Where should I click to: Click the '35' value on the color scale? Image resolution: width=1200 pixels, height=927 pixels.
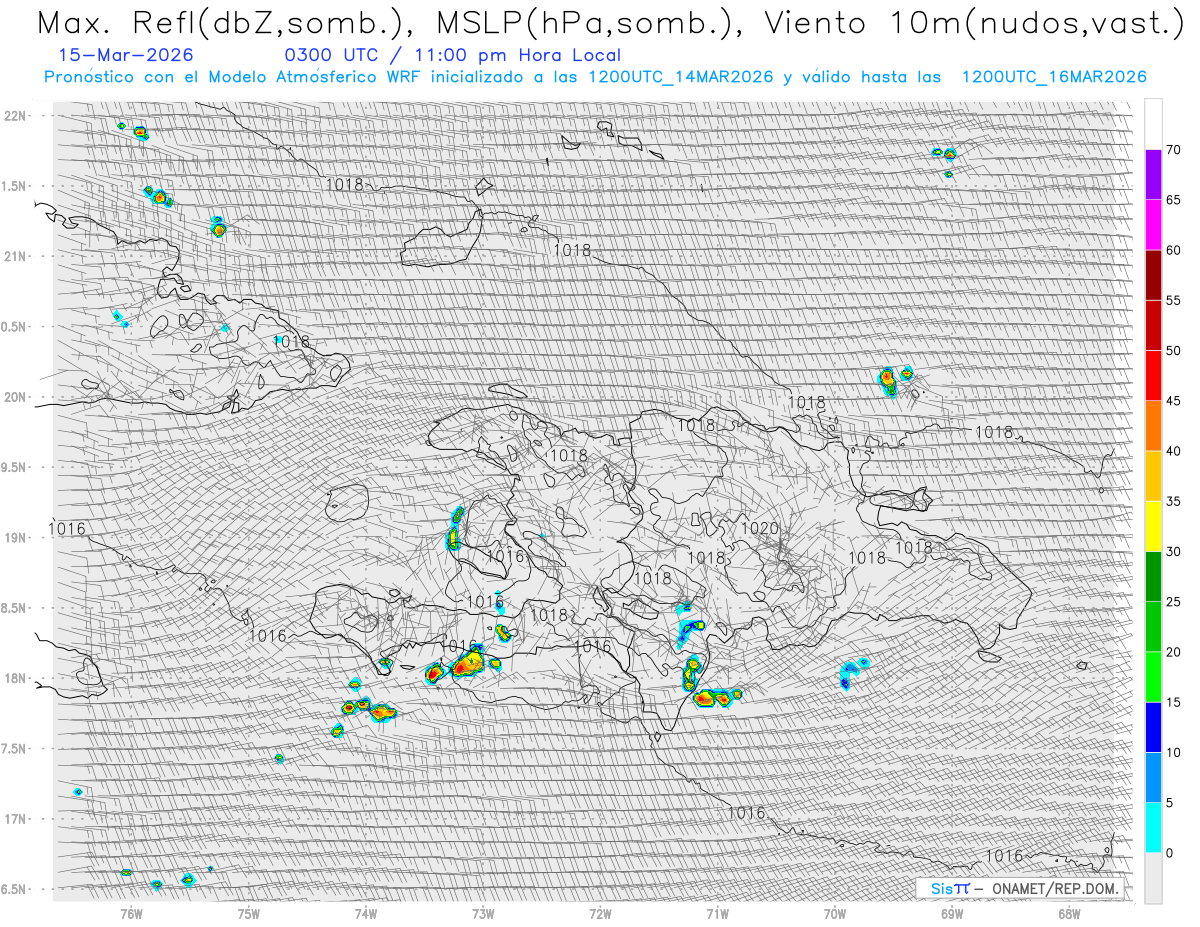click(1173, 501)
